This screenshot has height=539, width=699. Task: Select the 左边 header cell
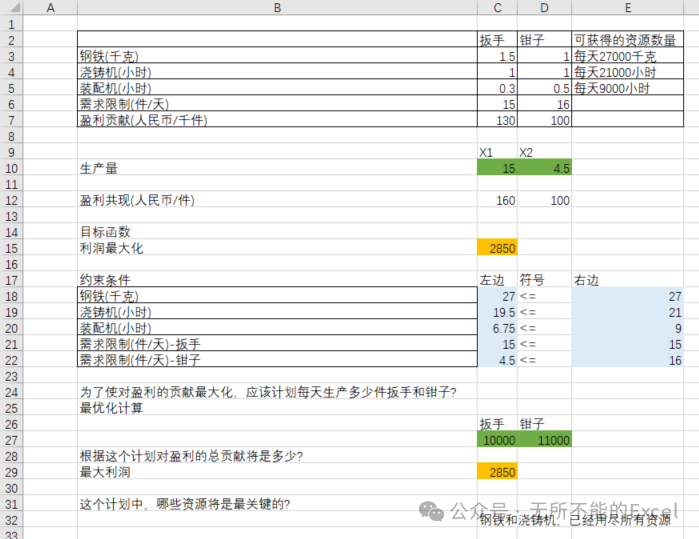pos(498,280)
